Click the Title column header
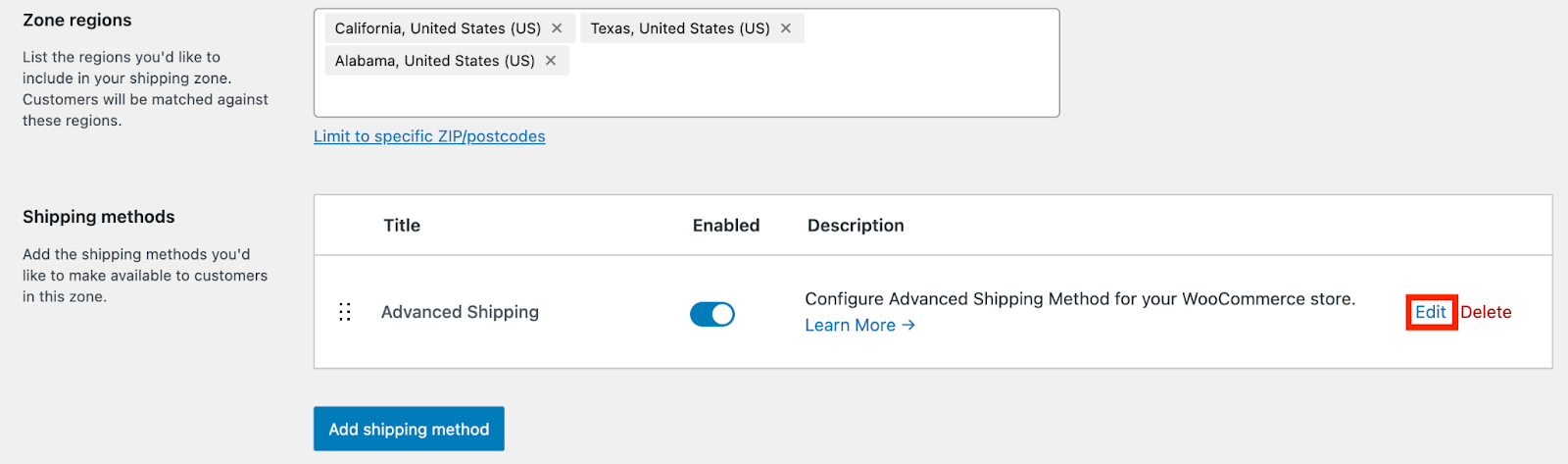This screenshot has height=464, width=1568. [x=402, y=226]
